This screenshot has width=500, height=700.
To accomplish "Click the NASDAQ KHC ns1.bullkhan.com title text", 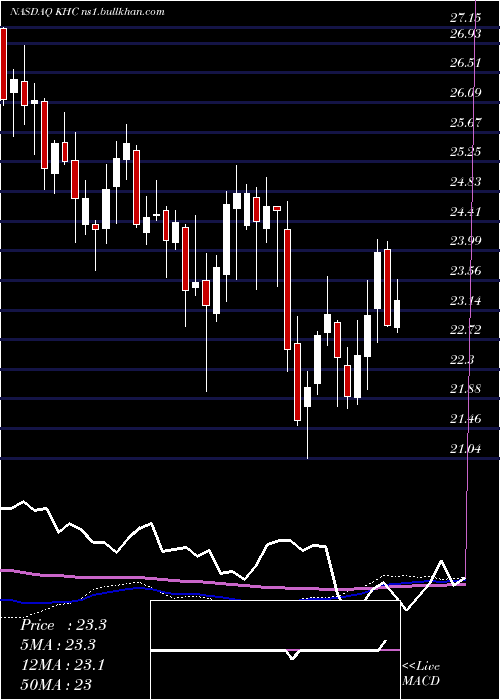I will click(x=88, y=12).
